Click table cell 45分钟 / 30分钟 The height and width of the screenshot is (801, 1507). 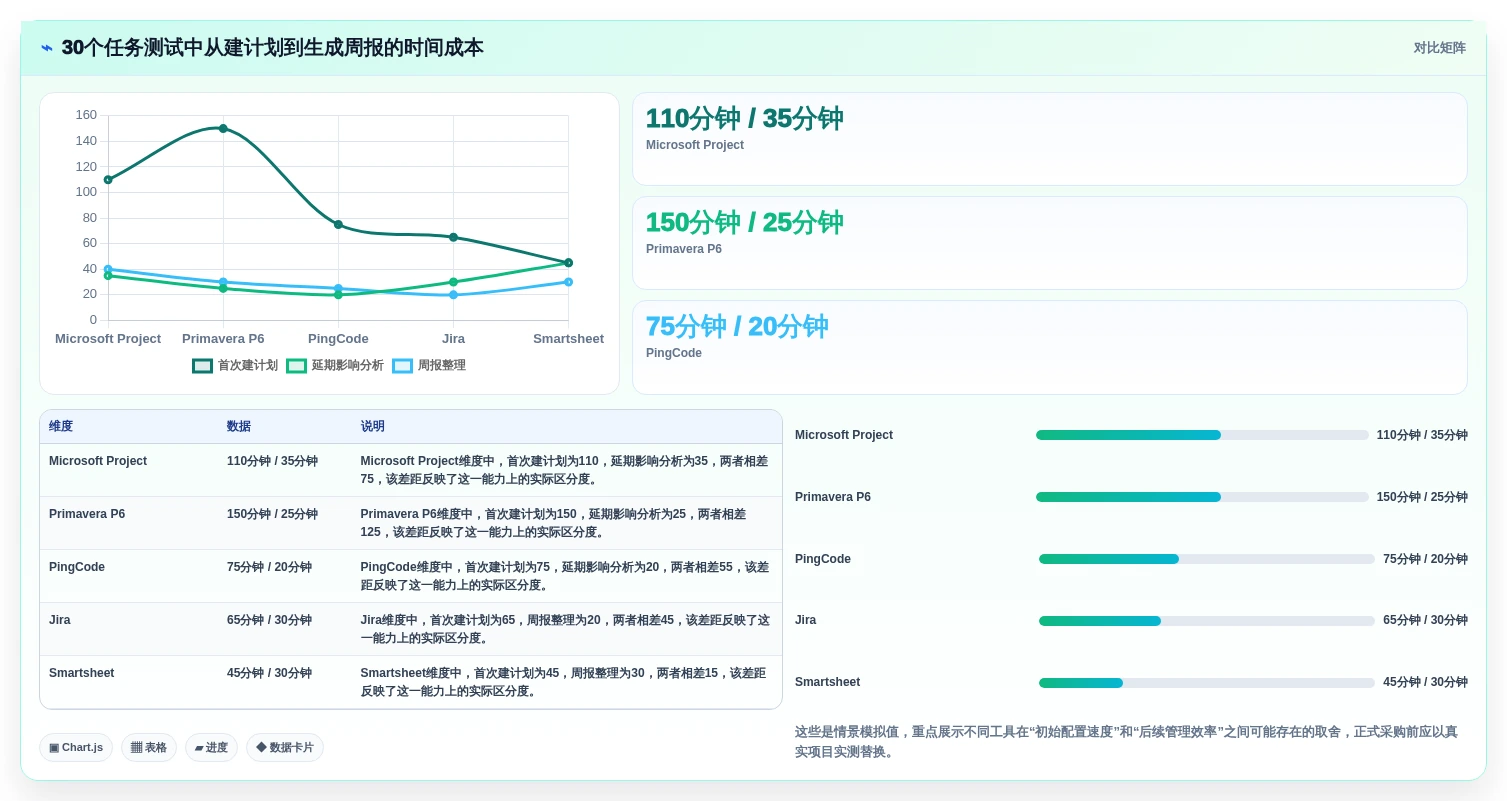[x=269, y=673]
